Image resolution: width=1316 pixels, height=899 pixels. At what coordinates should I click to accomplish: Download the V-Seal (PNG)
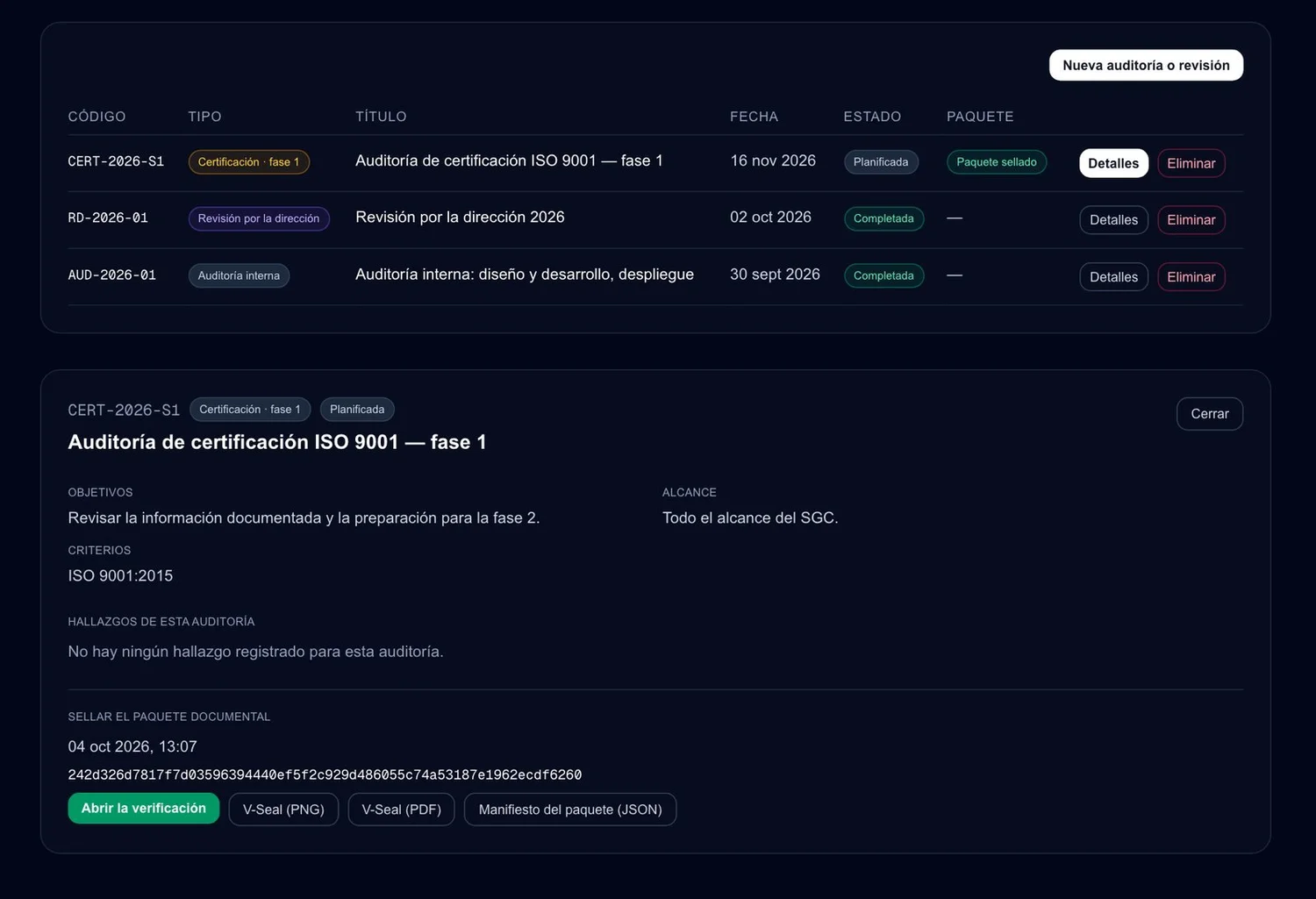pos(283,810)
